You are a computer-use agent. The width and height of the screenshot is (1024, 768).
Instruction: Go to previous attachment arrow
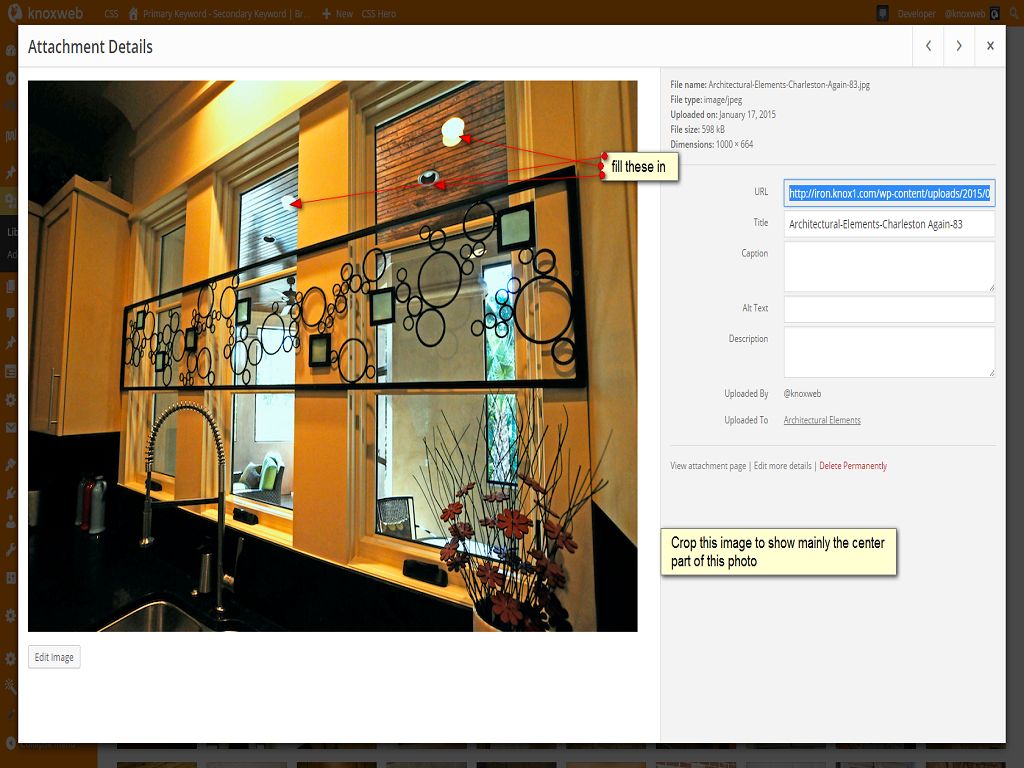pos(928,46)
